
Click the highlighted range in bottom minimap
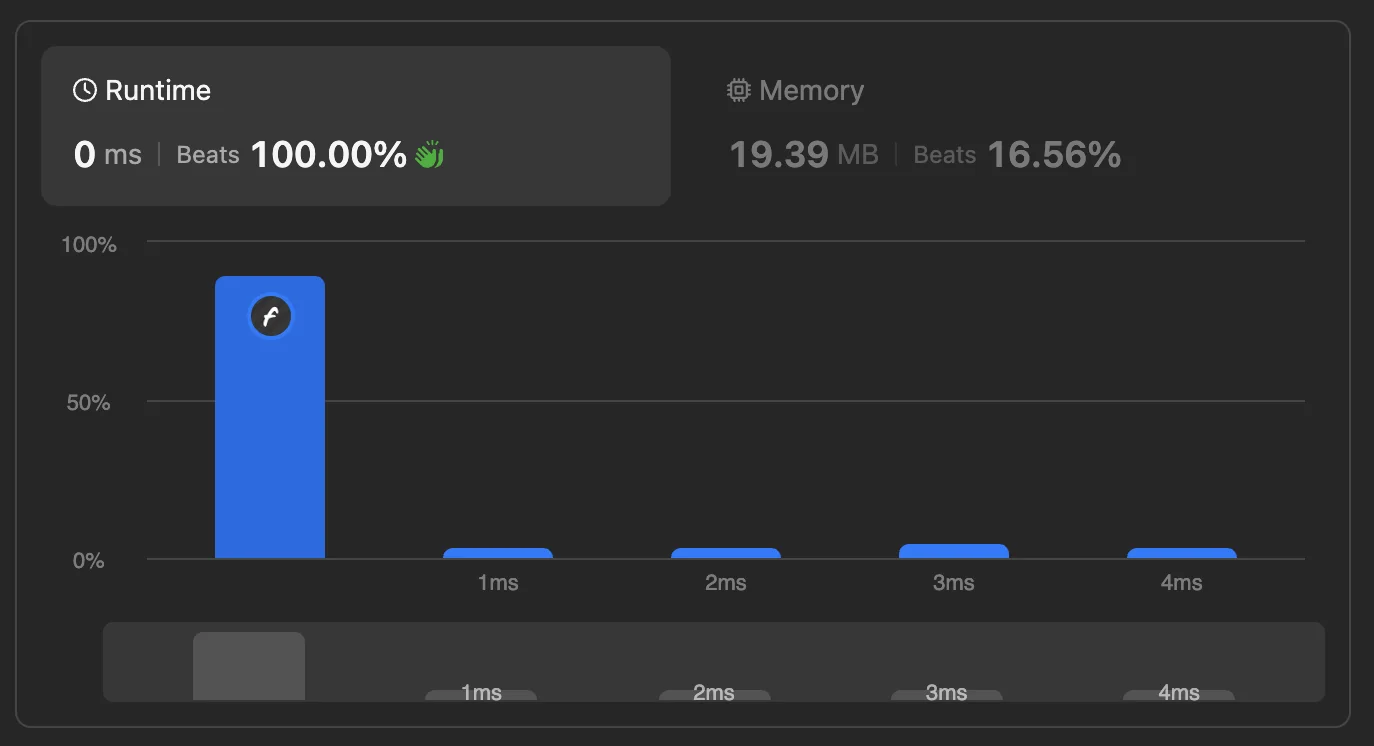click(x=249, y=666)
